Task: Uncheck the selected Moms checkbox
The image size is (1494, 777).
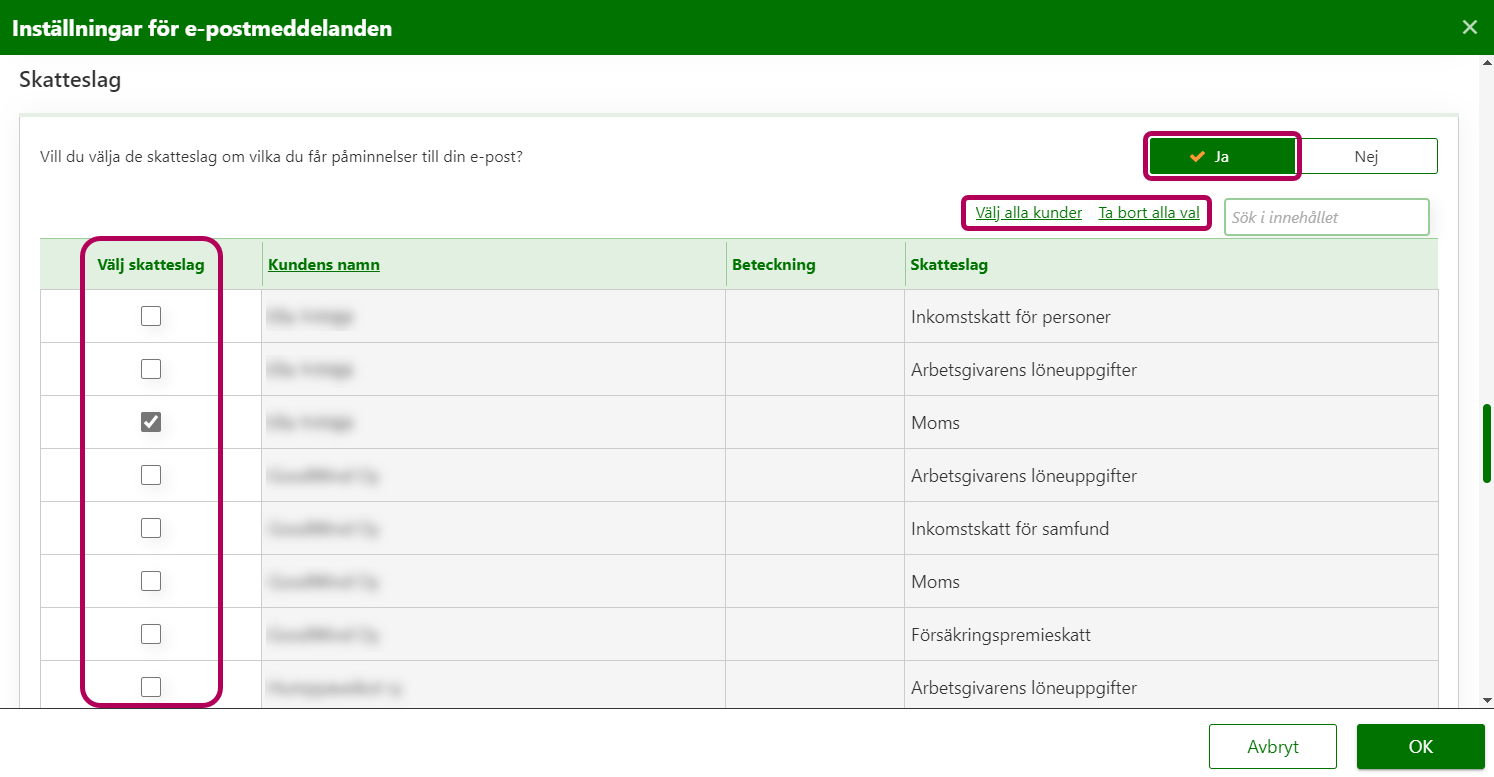Action: [x=151, y=422]
